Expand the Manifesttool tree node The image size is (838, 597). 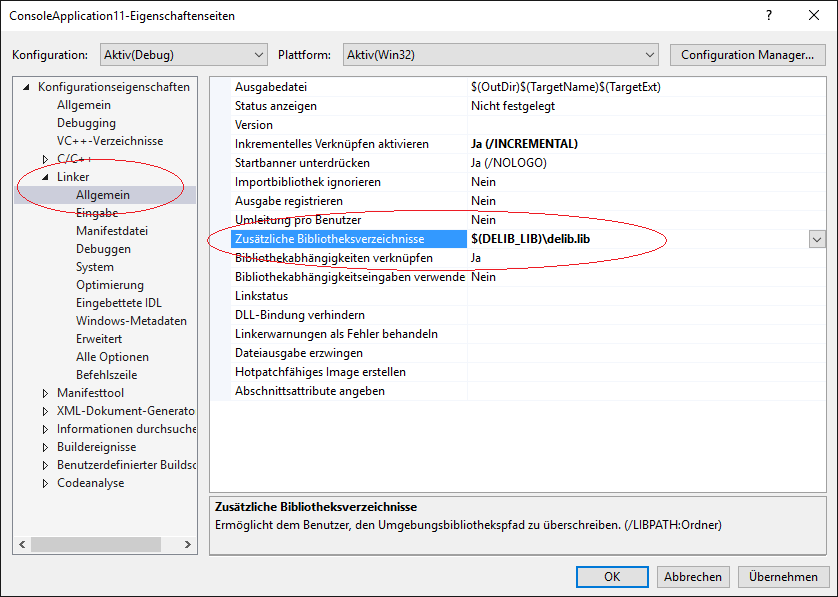[45, 393]
